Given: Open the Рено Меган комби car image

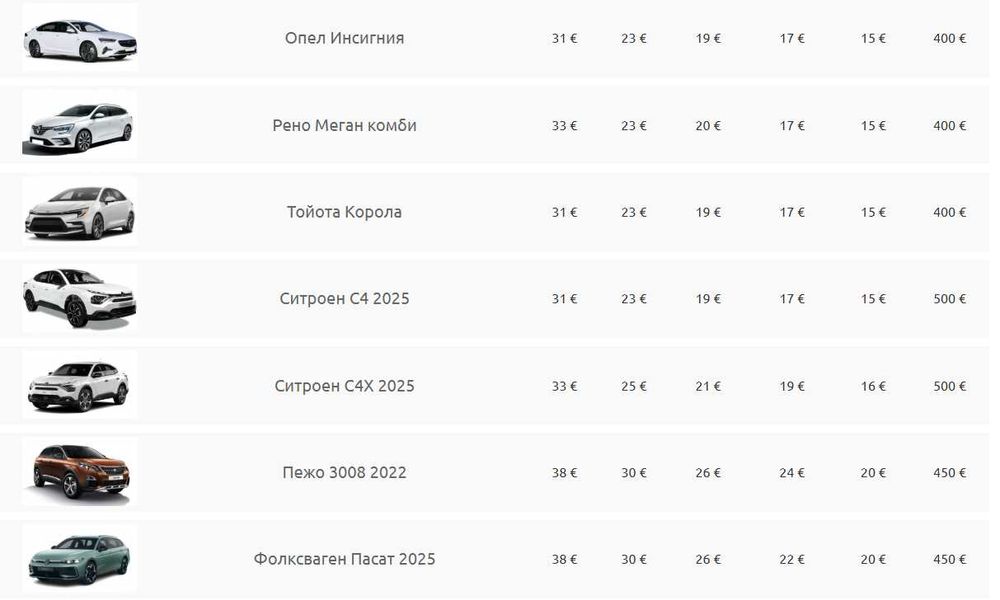Looking at the screenshot, I should pyautogui.click(x=80, y=126).
